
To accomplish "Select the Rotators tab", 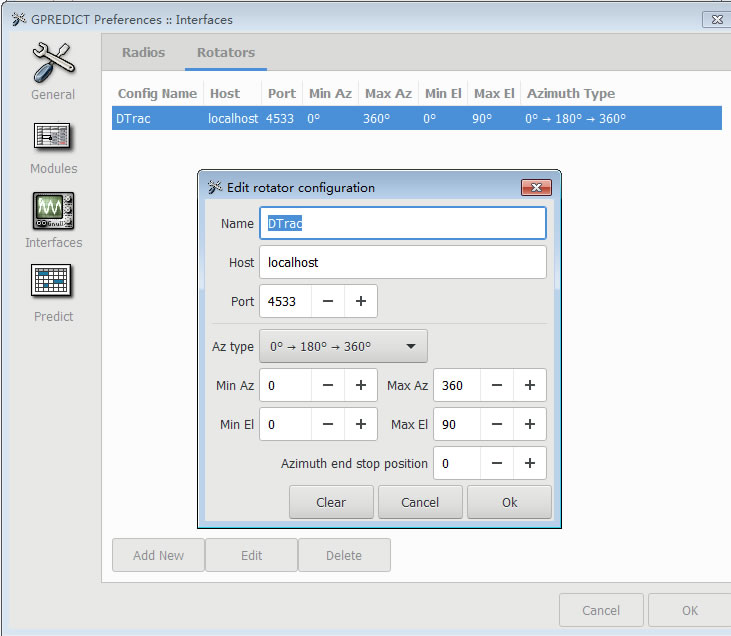I will (x=225, y=52).
